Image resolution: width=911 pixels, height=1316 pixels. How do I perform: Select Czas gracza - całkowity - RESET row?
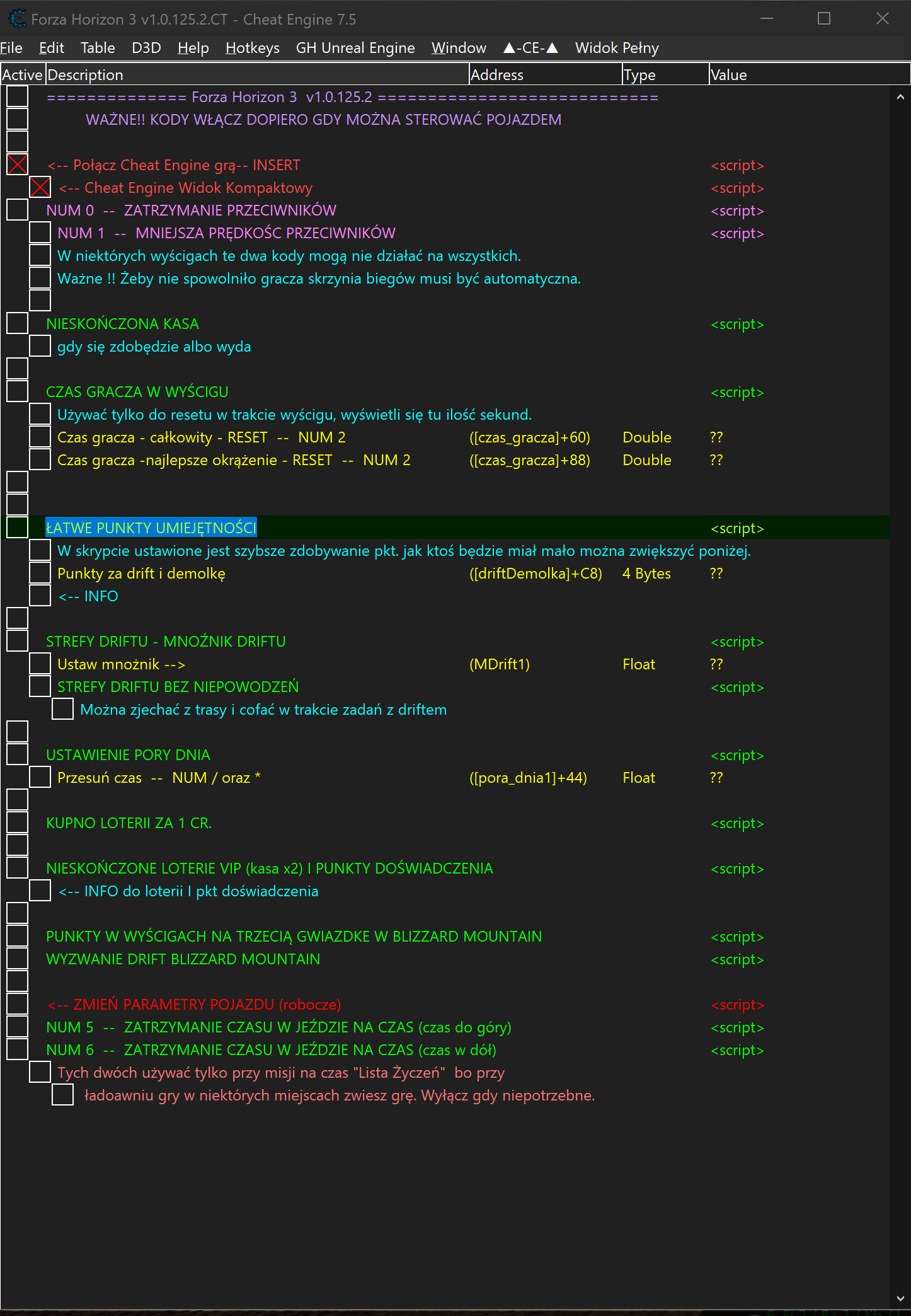click(x=202, y=437)
